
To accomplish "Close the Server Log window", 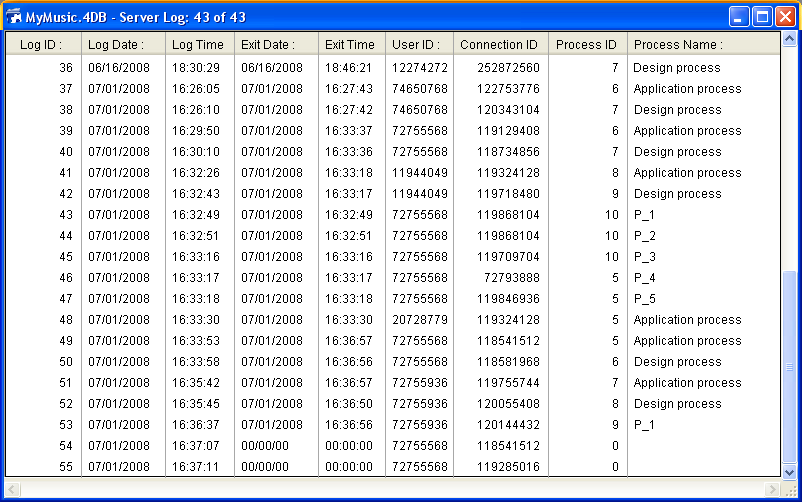I will (785, 17).
